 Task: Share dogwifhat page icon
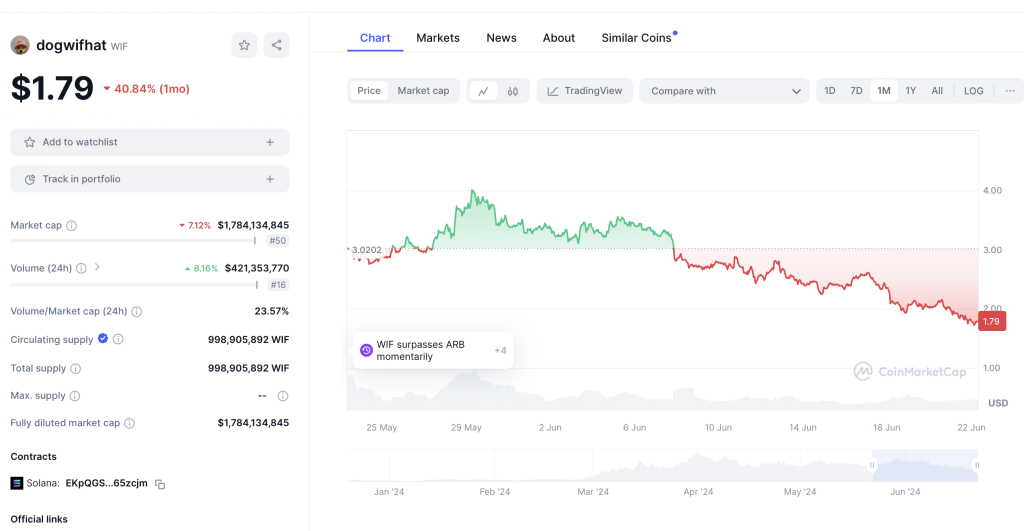[x=276, y=45]
